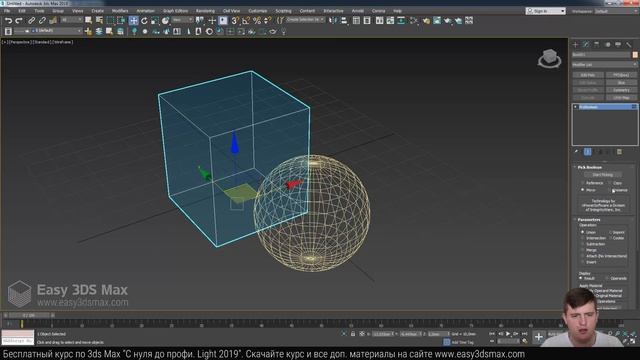640x360 pixels.
Task: Click the time slider handle
Action: click(x=29, y=315)
